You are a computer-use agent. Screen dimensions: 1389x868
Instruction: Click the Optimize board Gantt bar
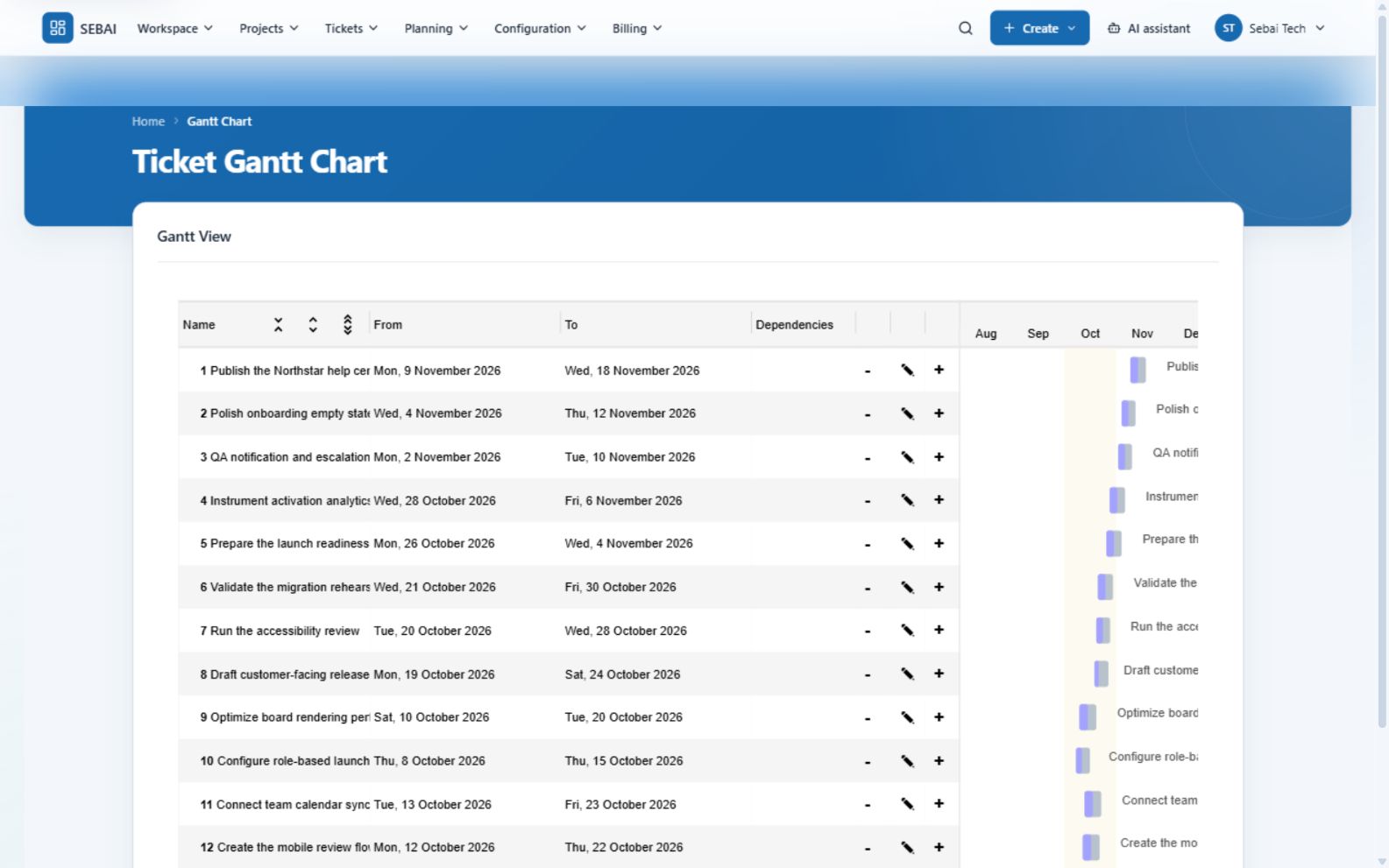(x=1088, y=717)
